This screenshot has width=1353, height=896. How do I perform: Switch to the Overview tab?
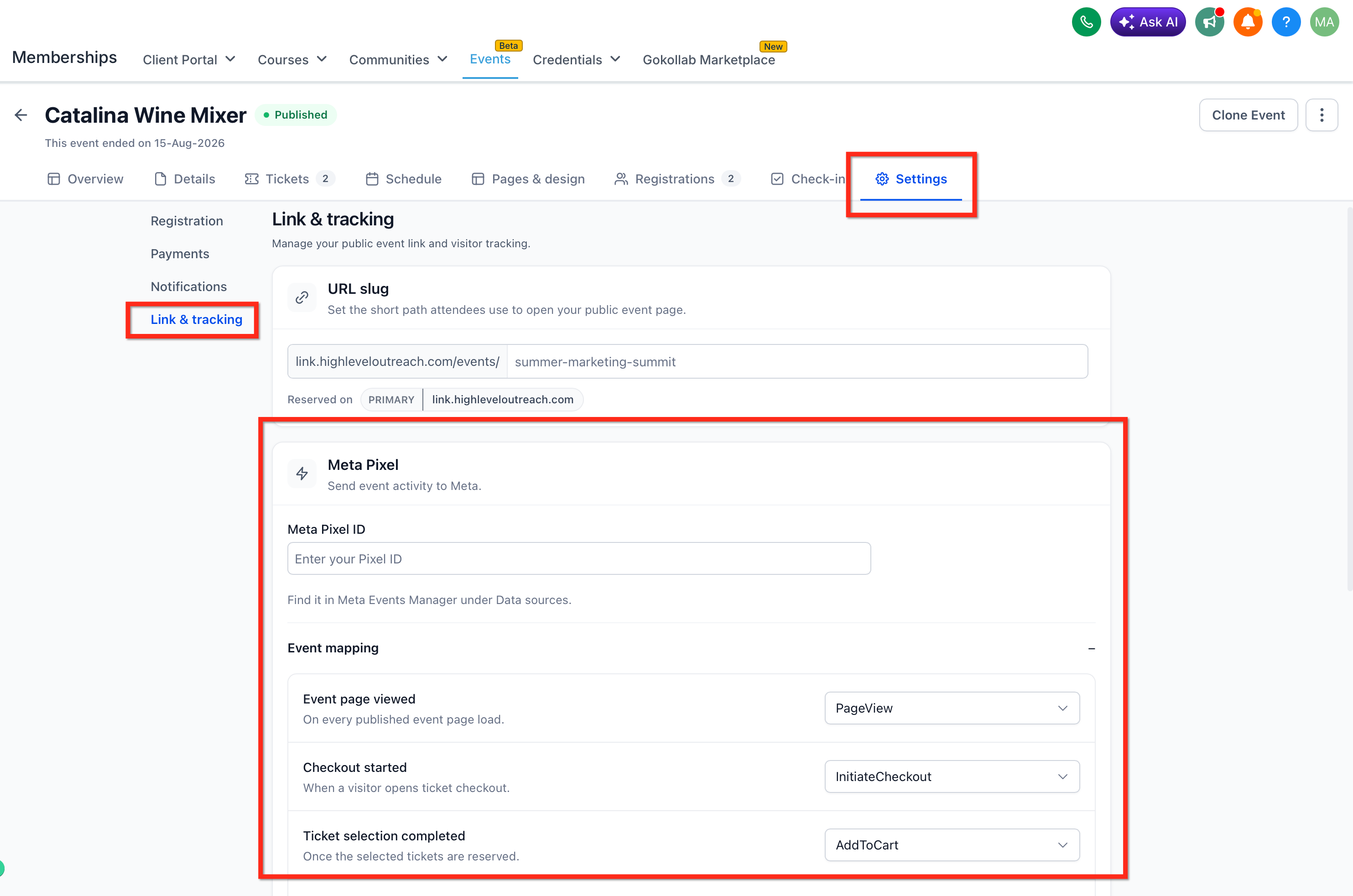(85, 179)
